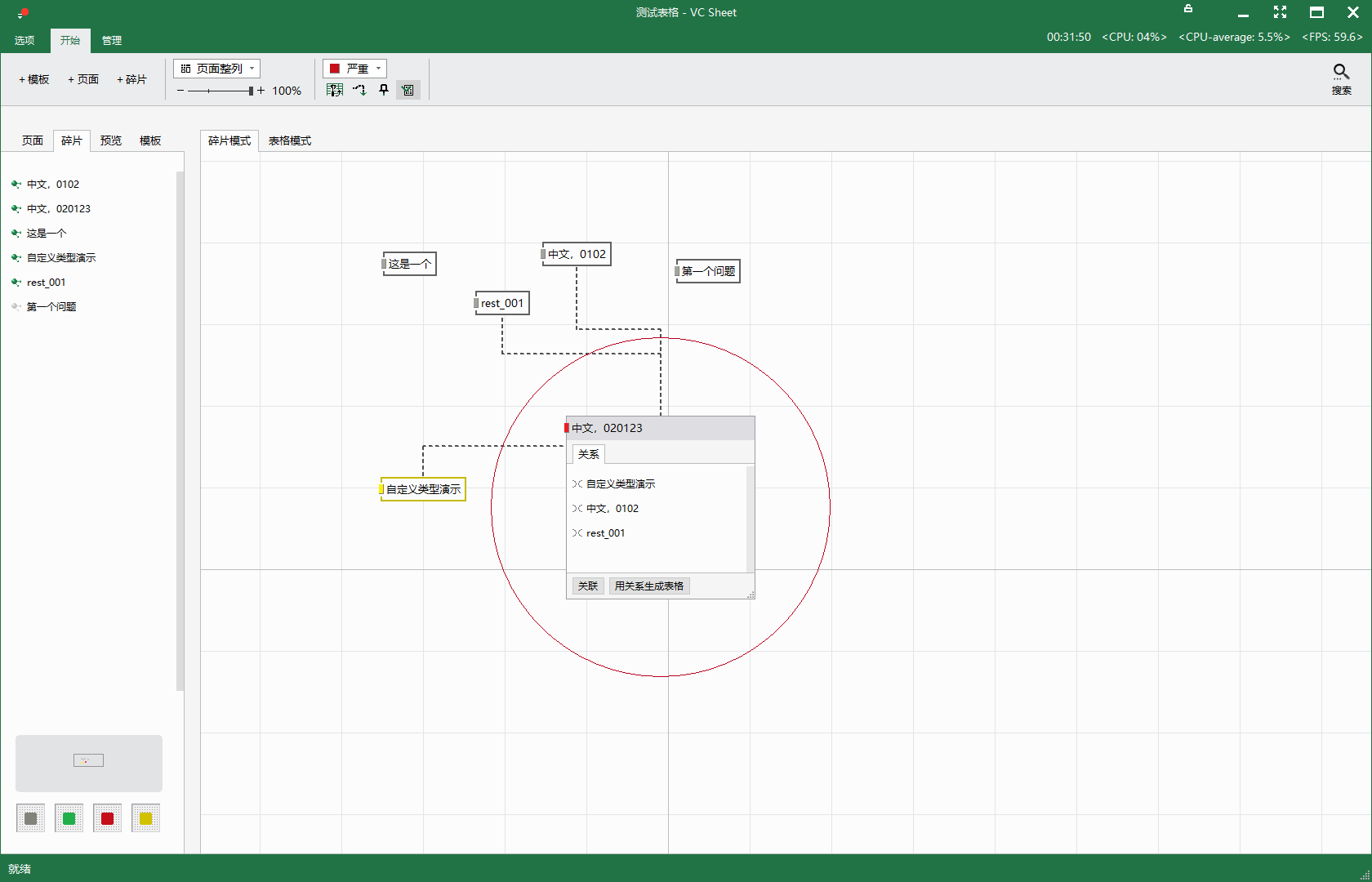Viewport: 1372px width, 882px height.
Task: Select 自定义类型演示 in the fragment list
Action: [x=61, y=258]
